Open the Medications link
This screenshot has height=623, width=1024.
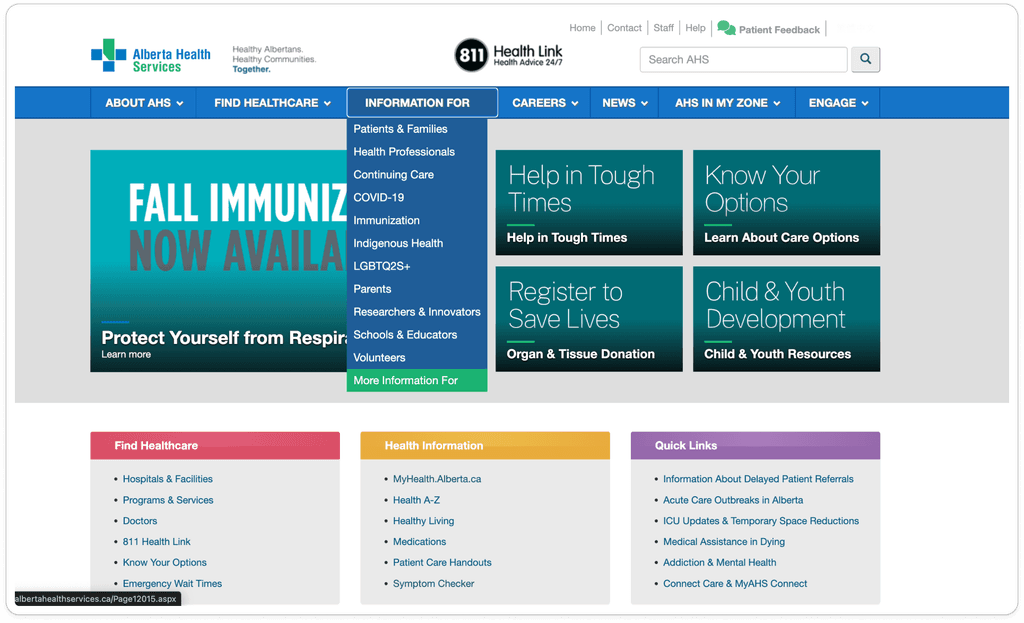[x=419, y=542]
